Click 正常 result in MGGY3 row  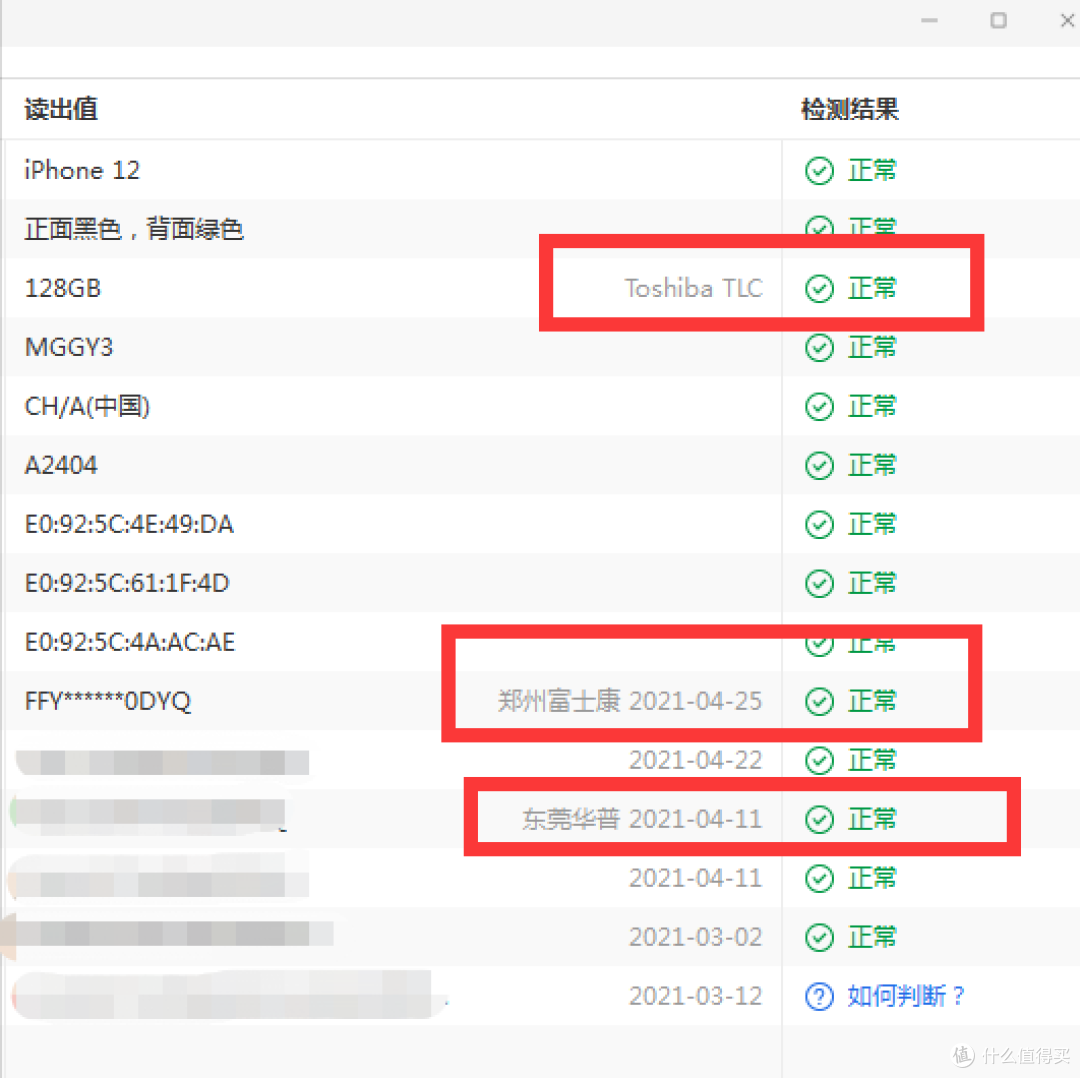tap(872, 347)
